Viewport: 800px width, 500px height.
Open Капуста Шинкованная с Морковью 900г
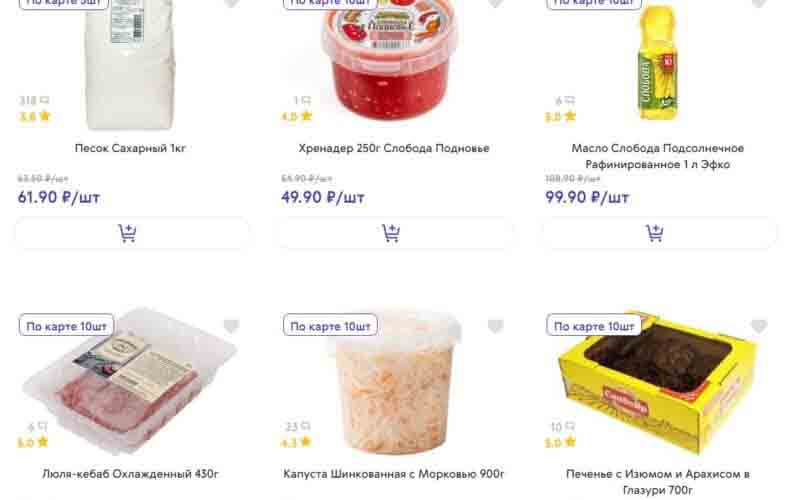394,474
